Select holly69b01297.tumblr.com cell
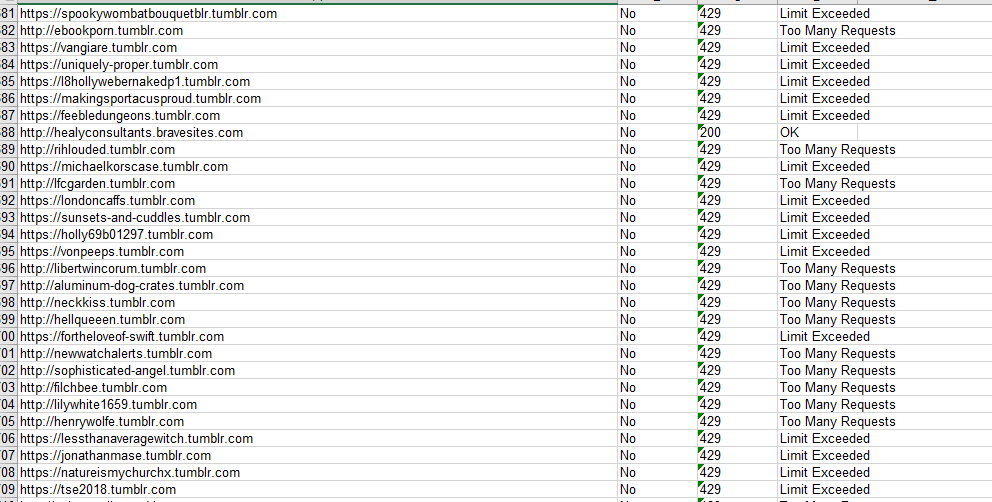The height and width of the screenshot is (502, 992). click(x=318, y=235)
